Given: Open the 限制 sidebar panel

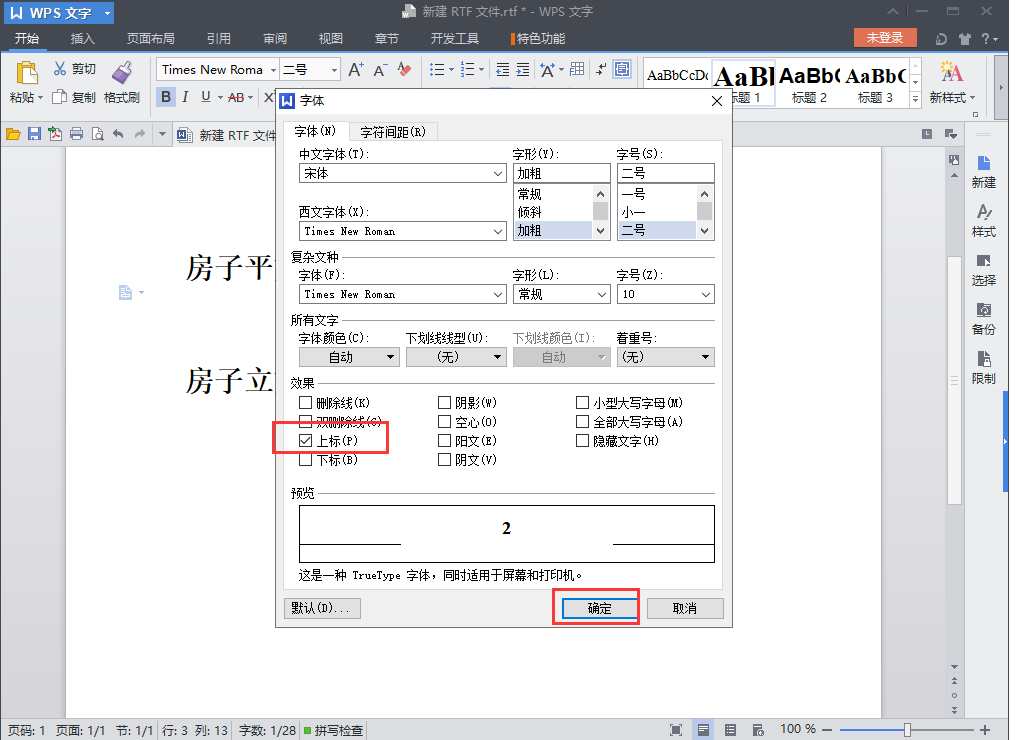Looking at the screenshot, I should pos(984,368).
